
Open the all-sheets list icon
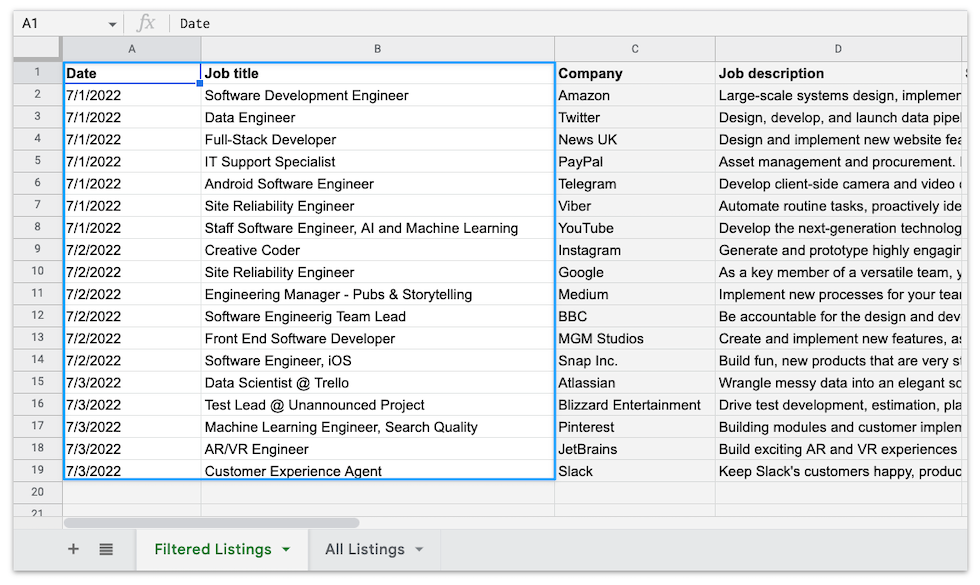(x=106, y=549)
